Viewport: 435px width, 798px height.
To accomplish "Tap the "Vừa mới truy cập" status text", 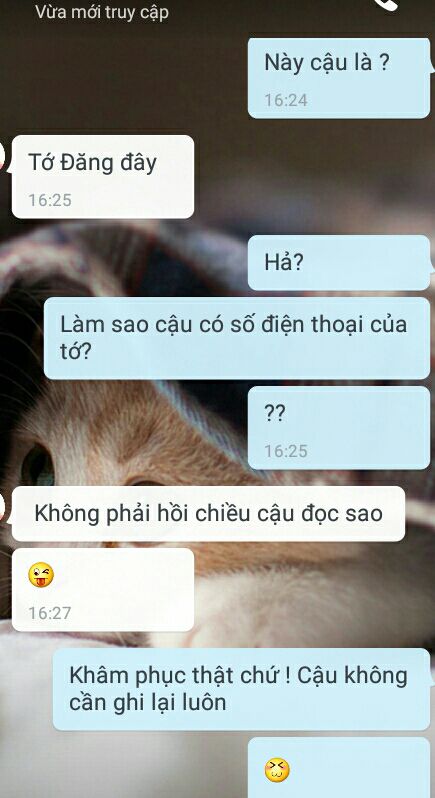I will tap(102, 12).
